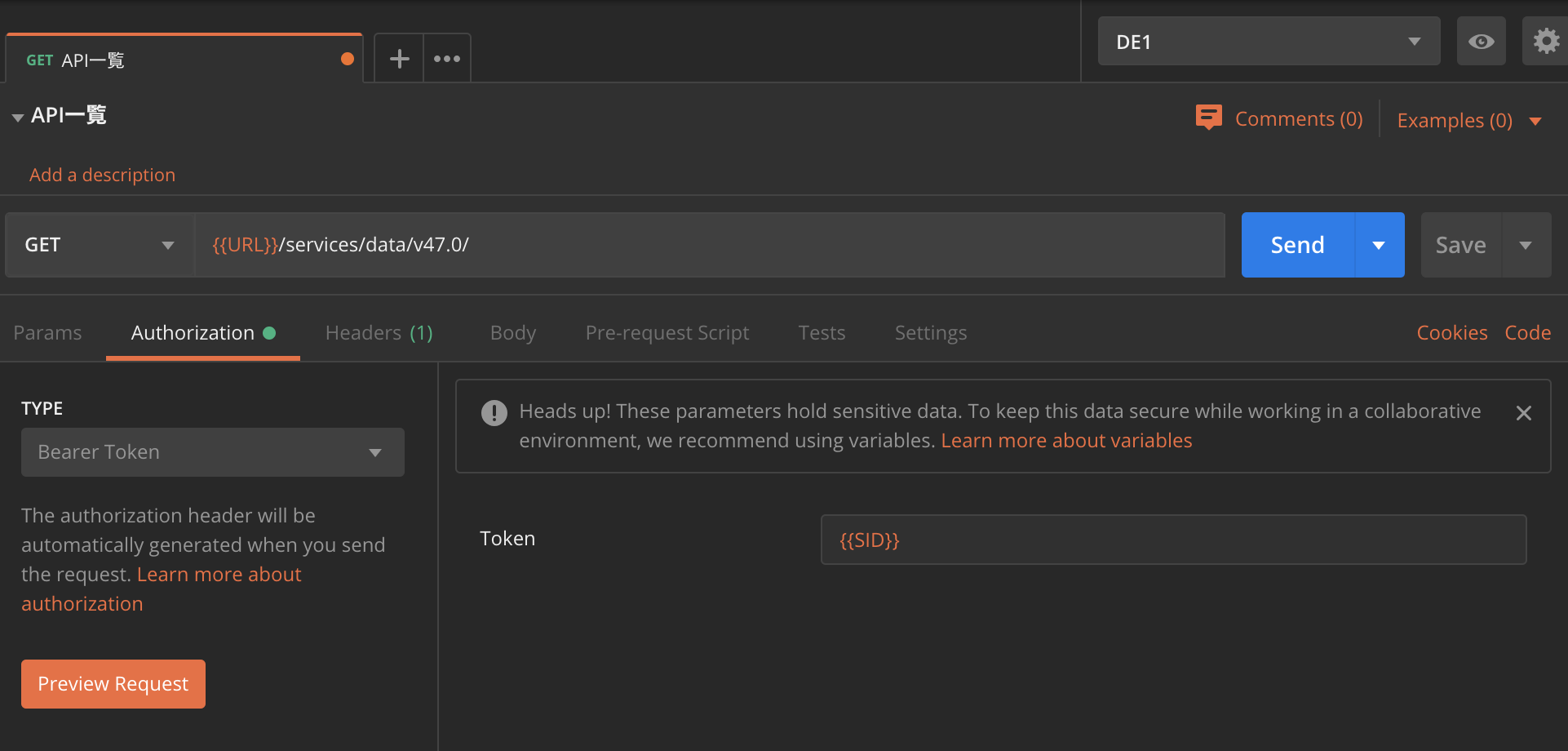The height and width of the screenshot is (751, 1568).
Task: Open the Learn more about variables link
Action: 1066,441
